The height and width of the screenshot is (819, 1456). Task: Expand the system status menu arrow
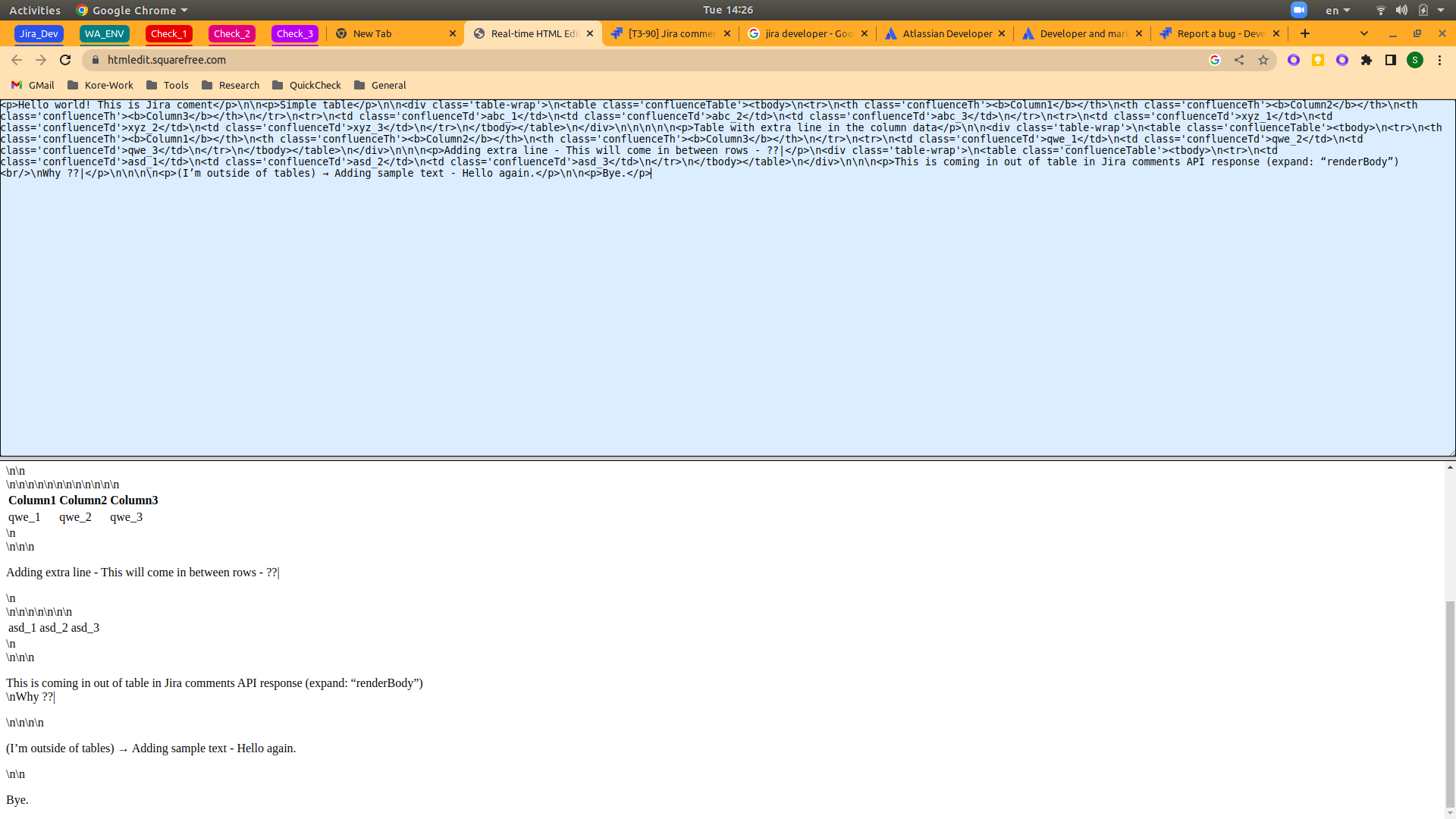1443,10
